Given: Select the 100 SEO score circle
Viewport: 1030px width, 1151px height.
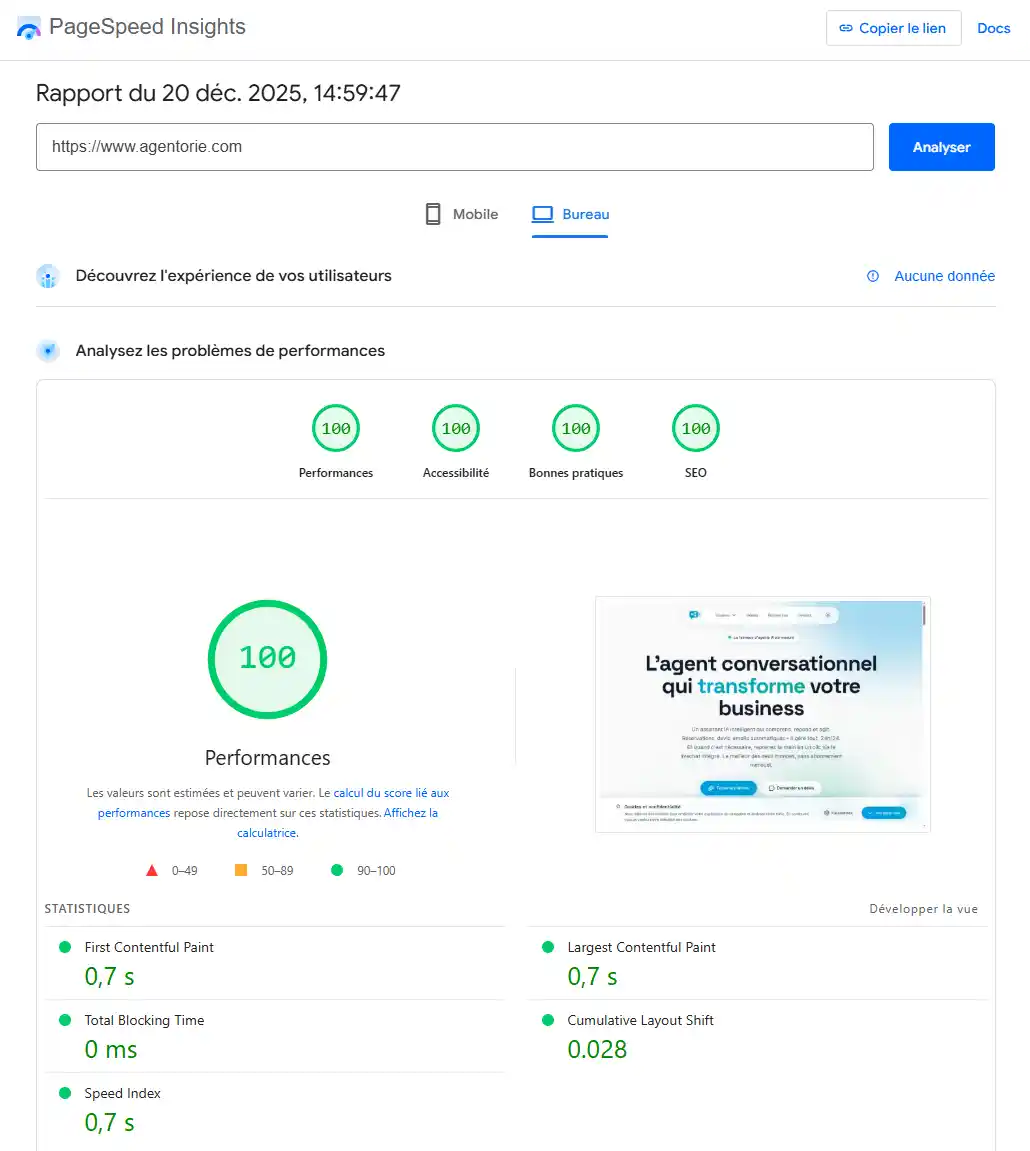Looking at the screenshot, I should (696, 428).
